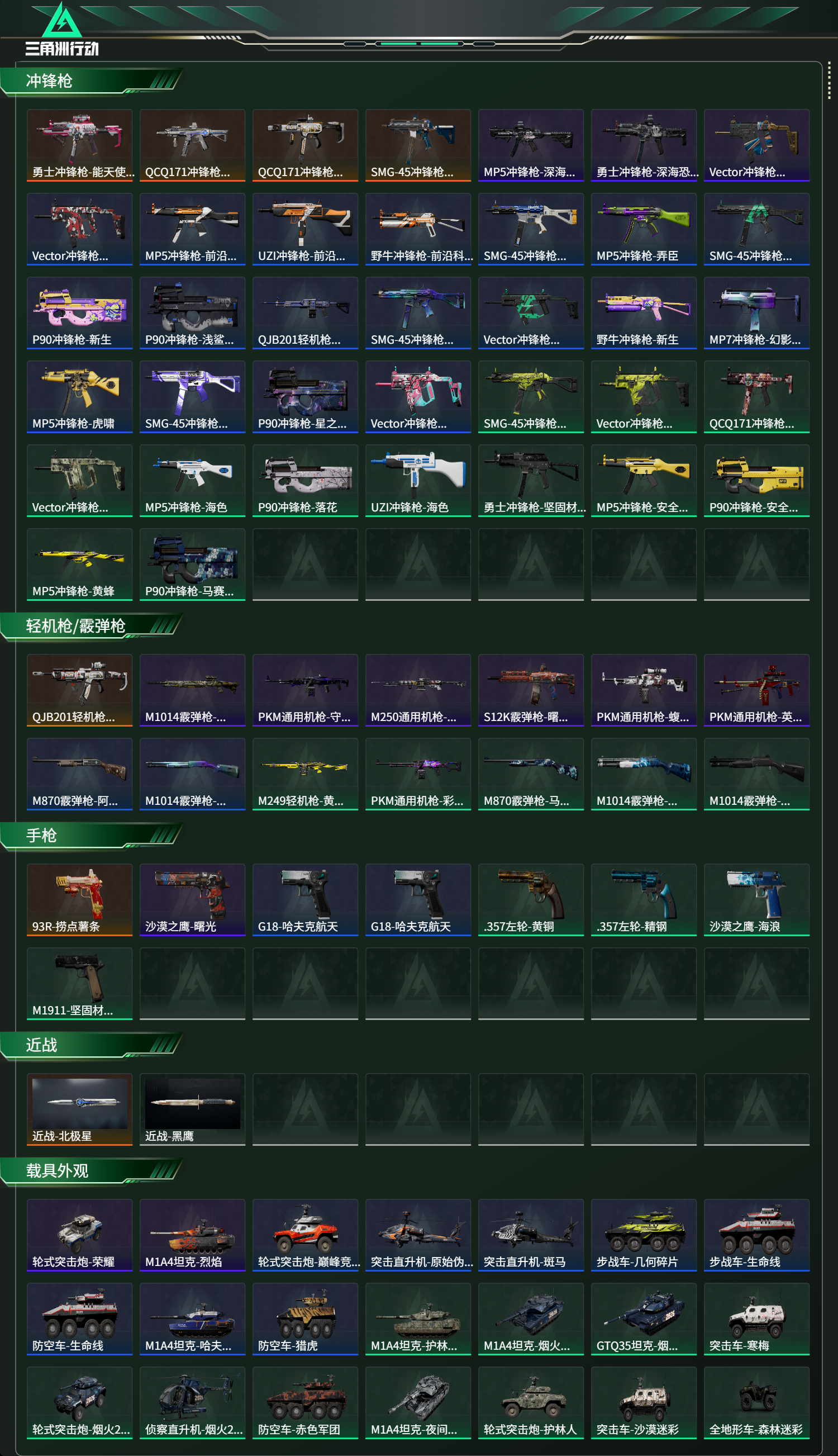Image resolution: width=838 pixels, height=1456 pixels.
Task: Click the dotted scrollbar handle
Action: [829, 80]
